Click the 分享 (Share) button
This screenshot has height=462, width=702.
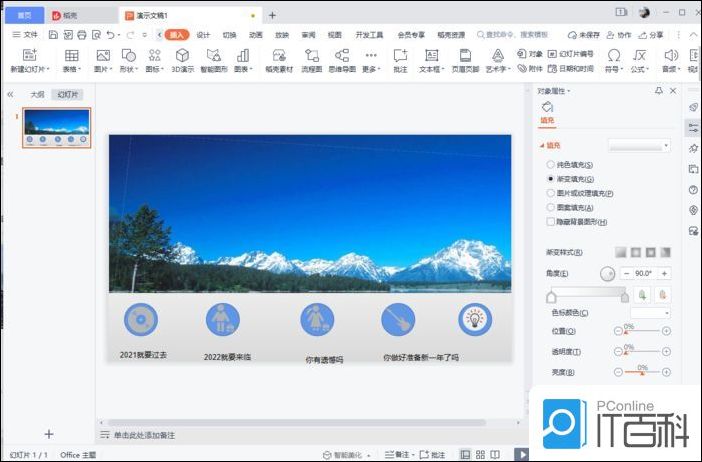651,34
